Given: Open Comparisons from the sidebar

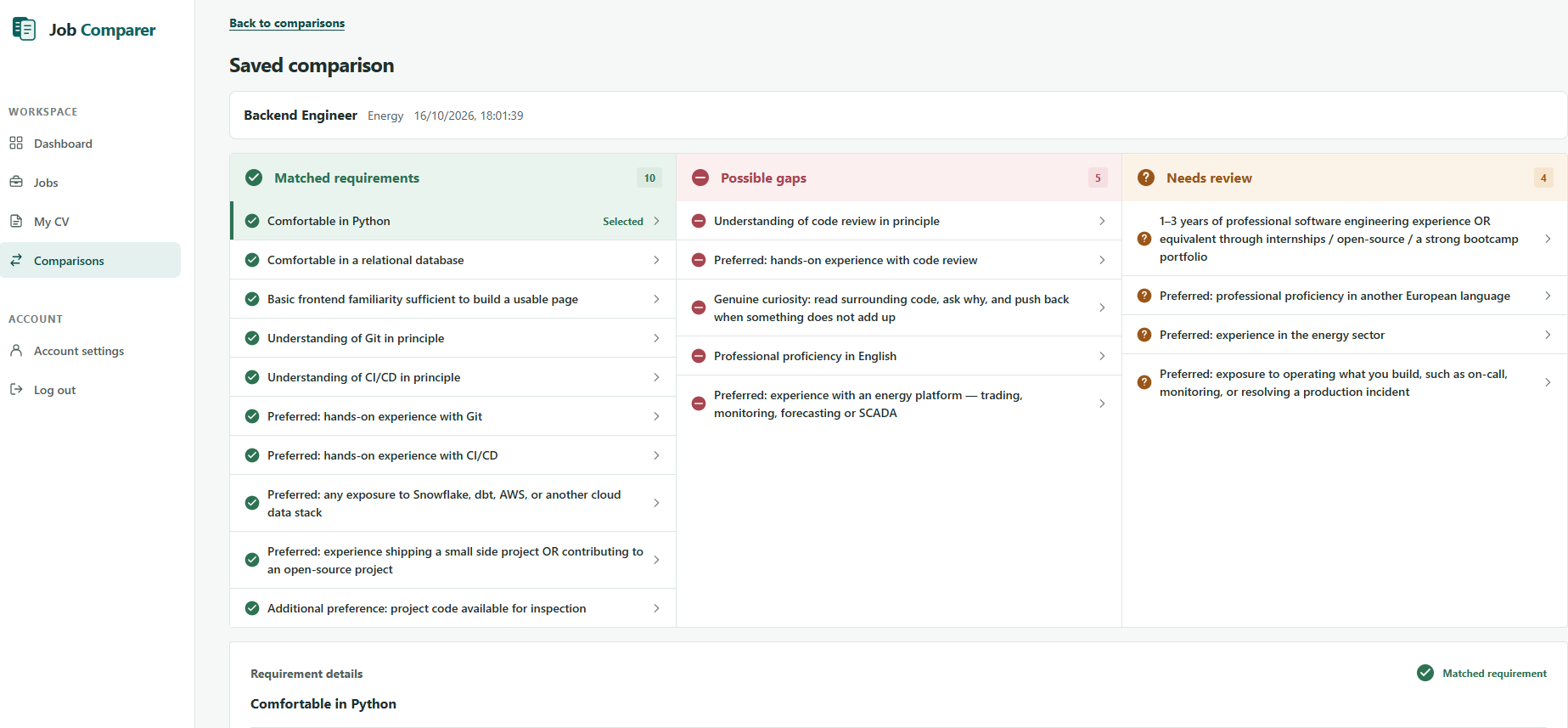Looking at the screenshot, I should point(91,261).
